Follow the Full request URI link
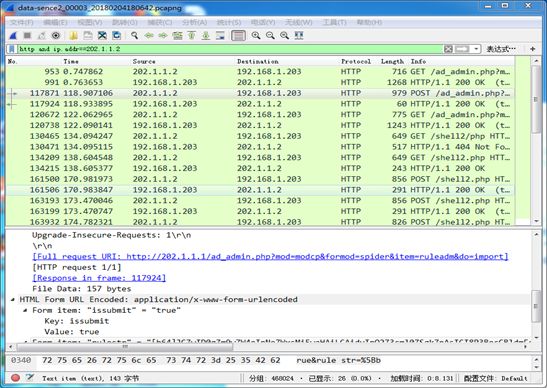Image resolution: width=547 pixels, height=388 pixels. [x=270, y=256]
